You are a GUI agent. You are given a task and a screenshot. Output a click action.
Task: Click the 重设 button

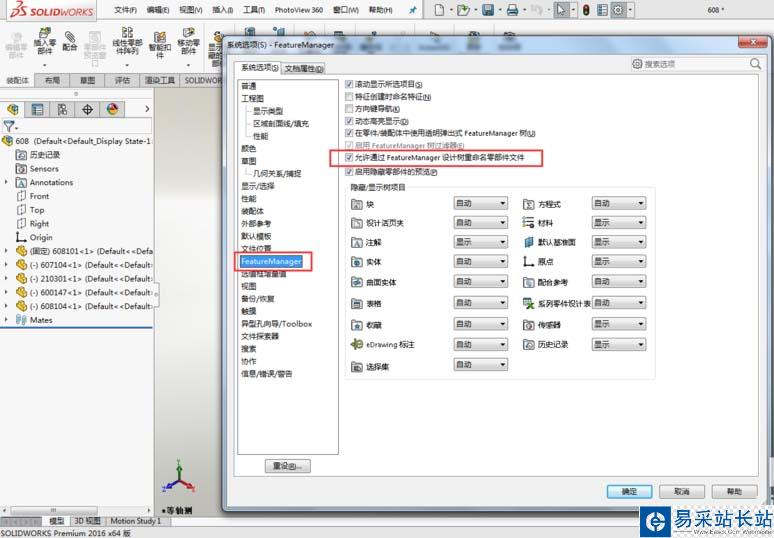[288, 466]
